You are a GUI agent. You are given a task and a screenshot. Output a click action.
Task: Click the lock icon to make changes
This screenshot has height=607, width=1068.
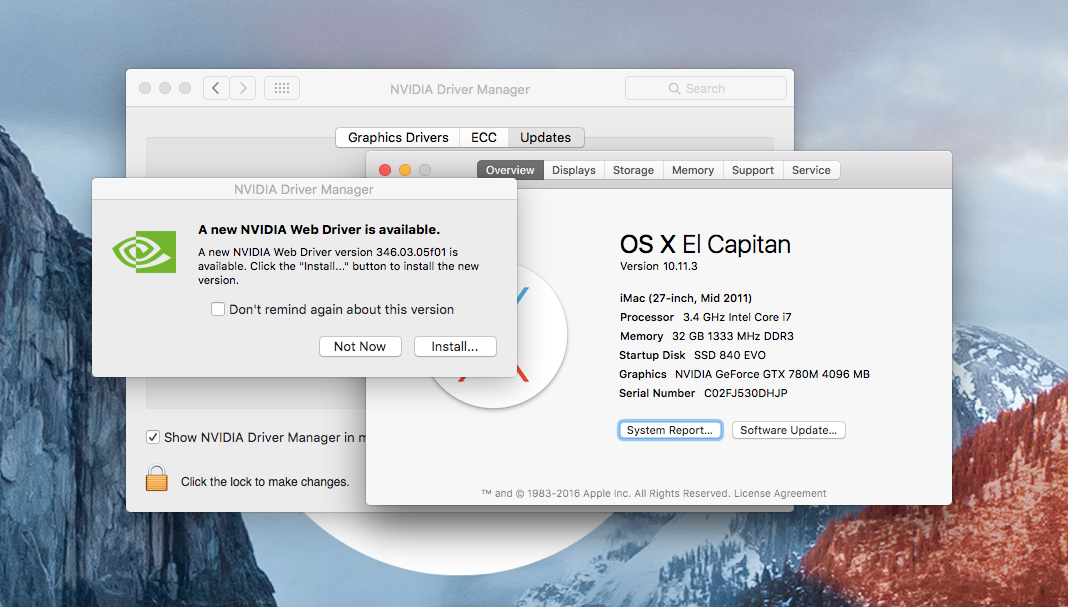click(x=157, y=478)
